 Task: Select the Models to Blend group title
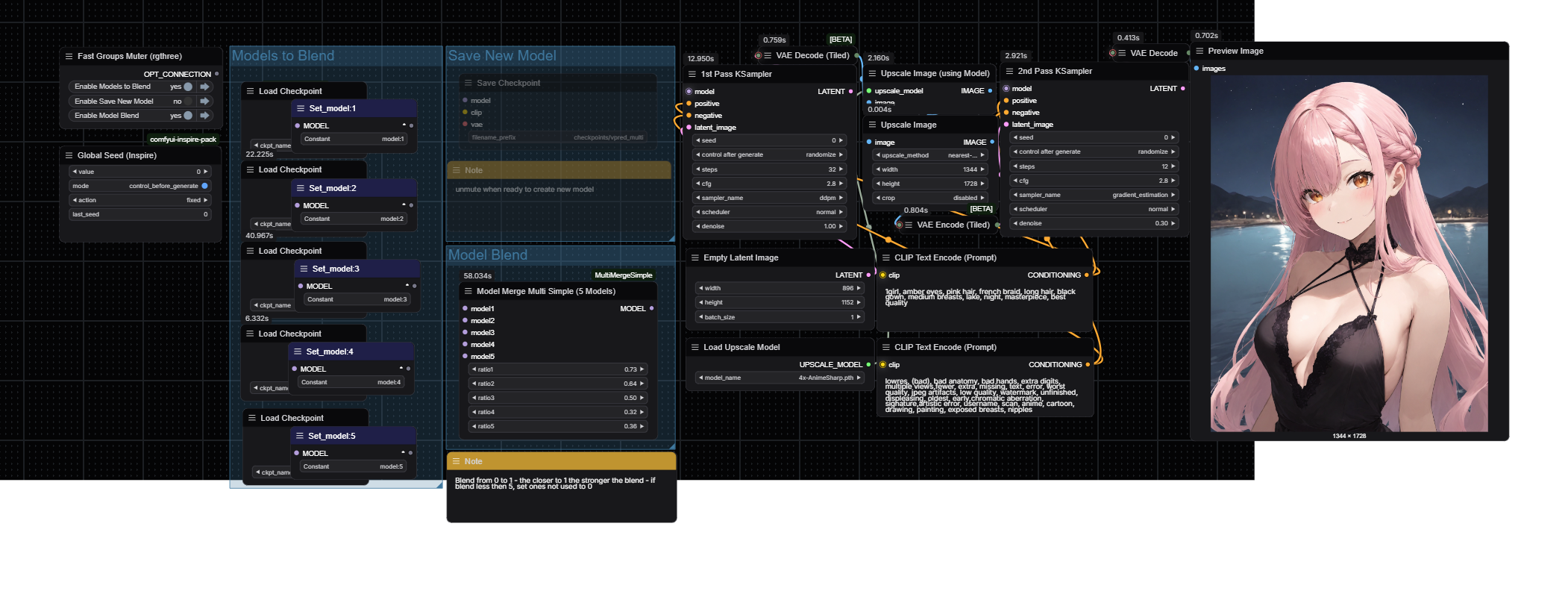point(283,56)
